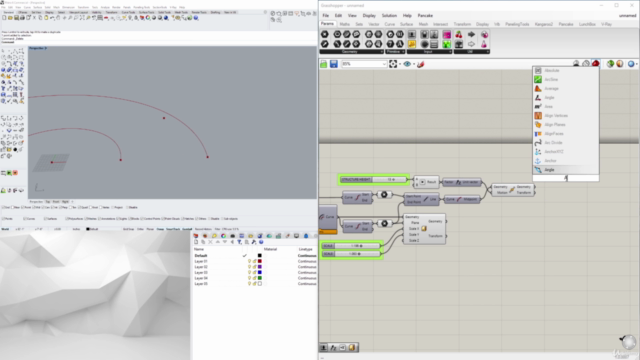Click the green Gradient component icon in Input panel
The image size is (640, 360).
[x=447, y=44]
